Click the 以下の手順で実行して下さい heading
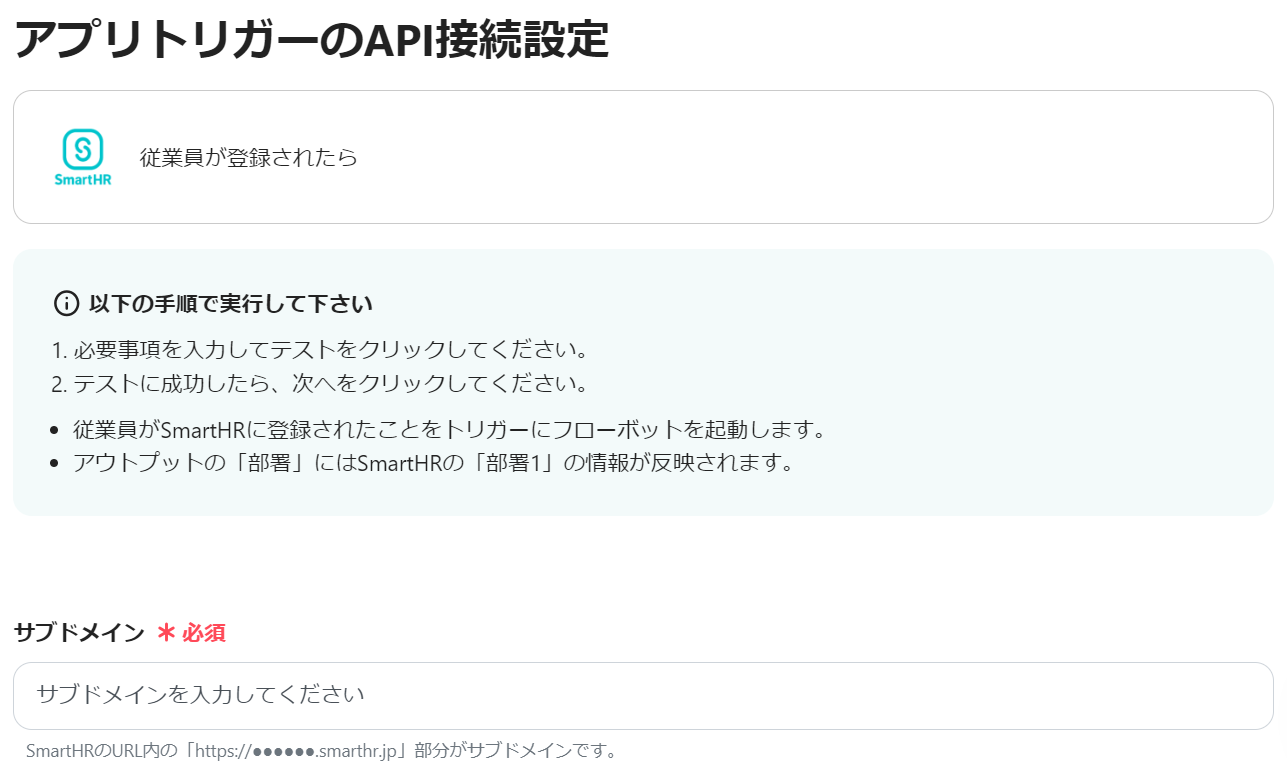 point(231,303)
